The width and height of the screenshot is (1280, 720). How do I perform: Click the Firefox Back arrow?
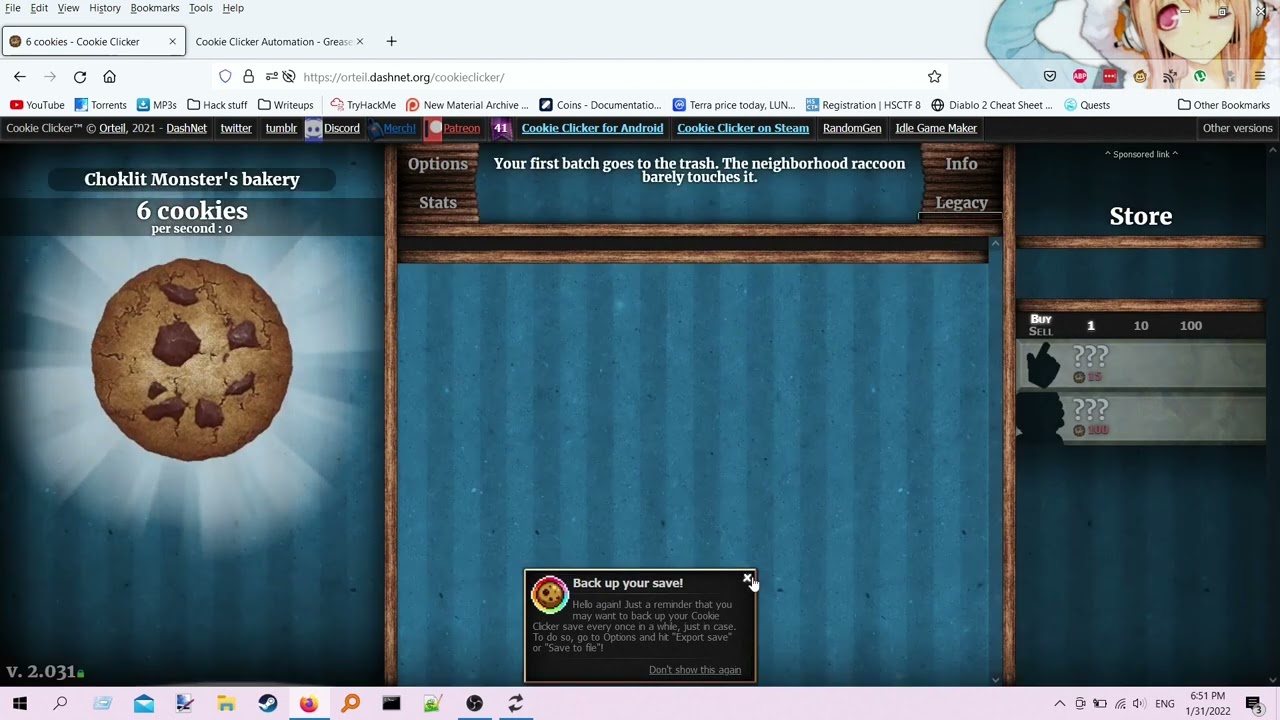pyautogui.click(x=20, y=77)
